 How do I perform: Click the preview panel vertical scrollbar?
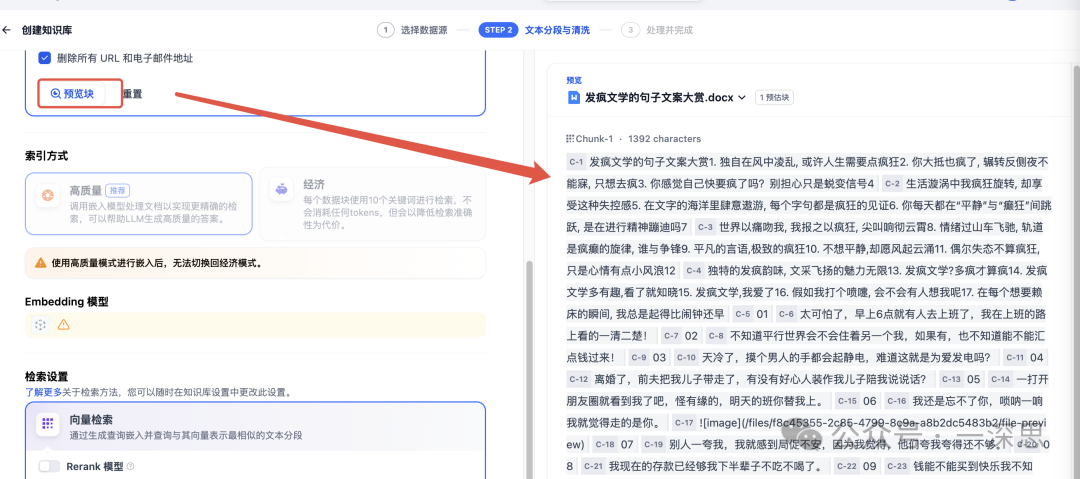pos(1077,272)
